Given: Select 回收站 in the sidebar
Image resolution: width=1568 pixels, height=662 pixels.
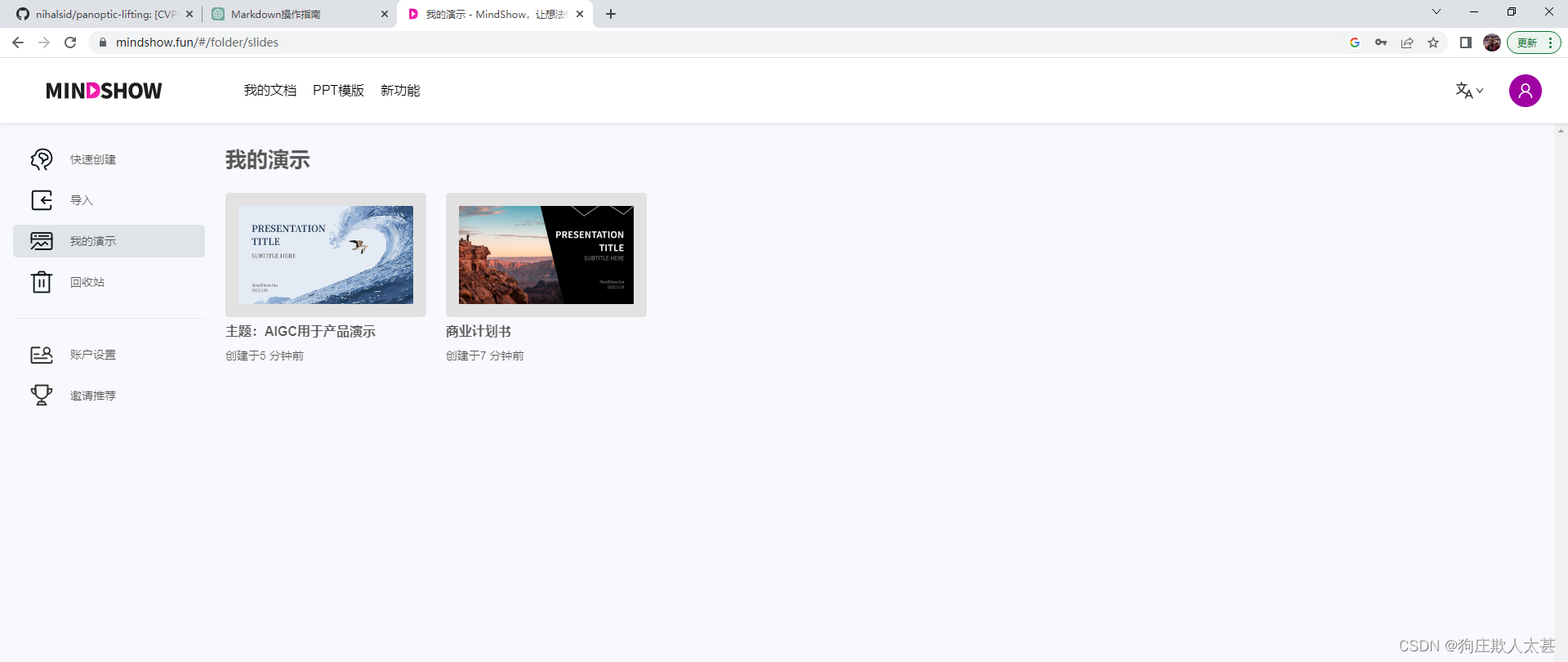Looking at the screenshot, I should point(109,282).
